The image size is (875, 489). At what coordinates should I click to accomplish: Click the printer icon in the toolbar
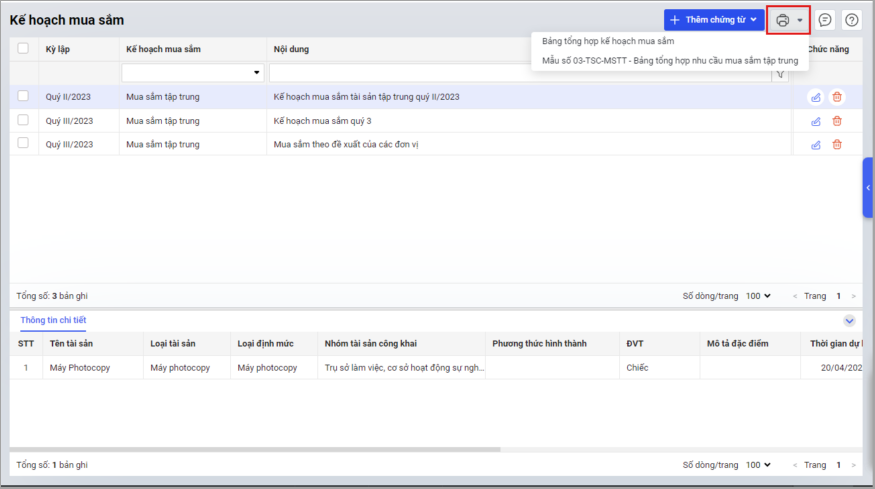pos(782,20)
